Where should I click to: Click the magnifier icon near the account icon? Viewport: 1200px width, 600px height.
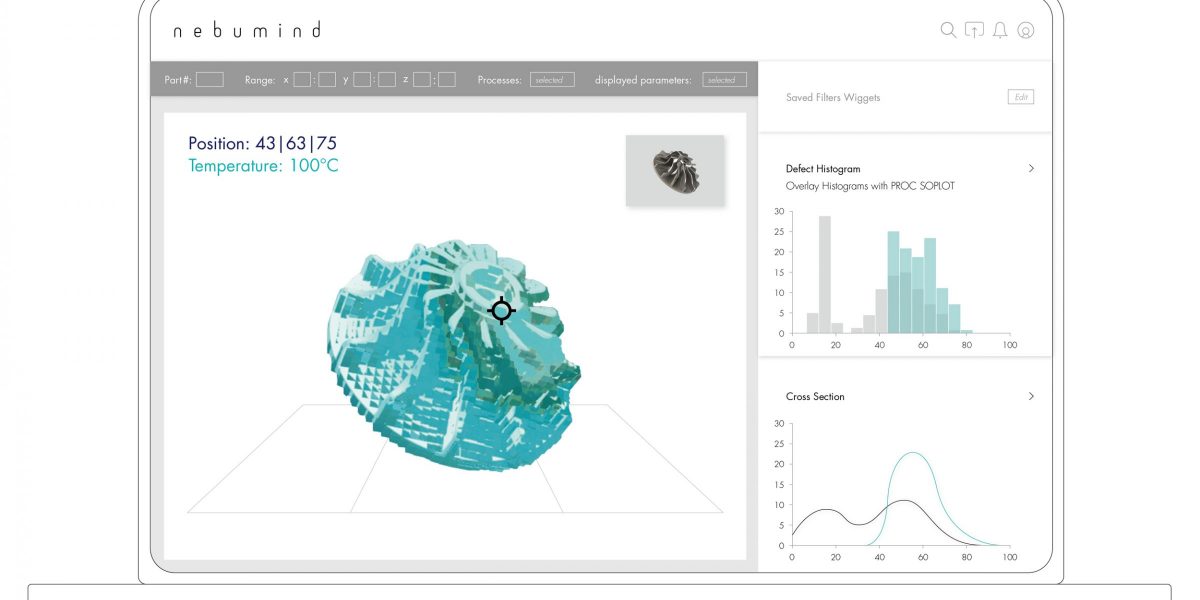click(947, 30)
